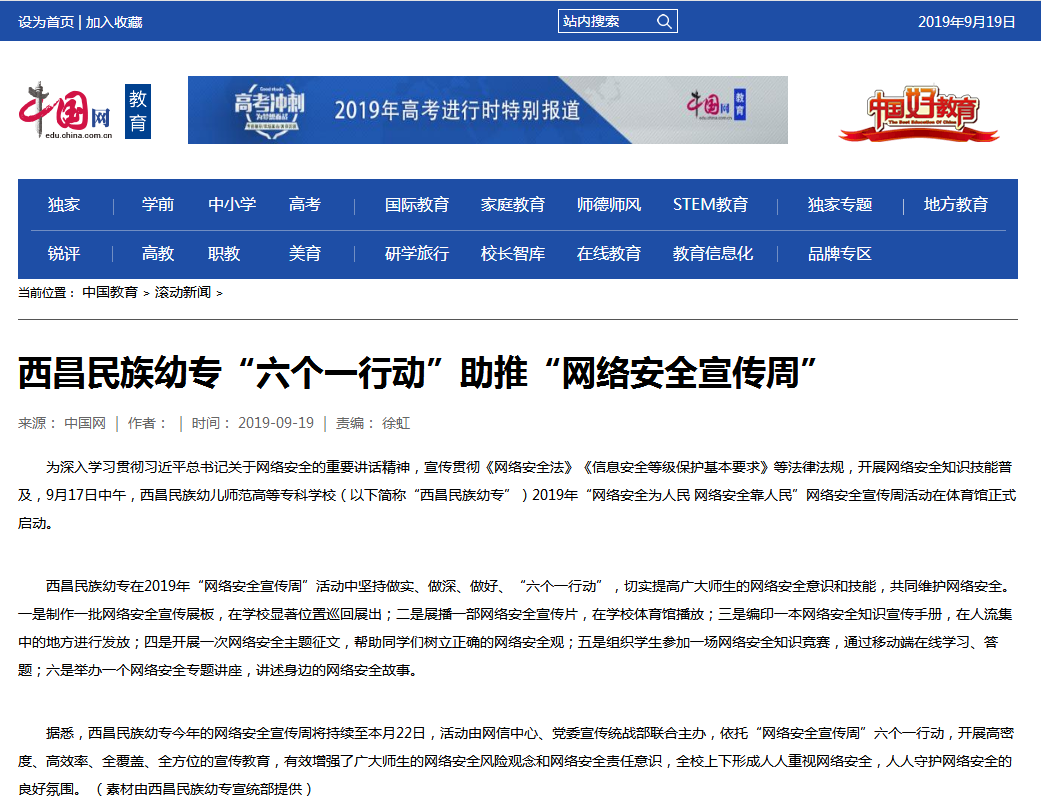Select STEM教育 in the navigation
The width and height of the screenshot is (1041, 802).
click(x=710, y=205)
